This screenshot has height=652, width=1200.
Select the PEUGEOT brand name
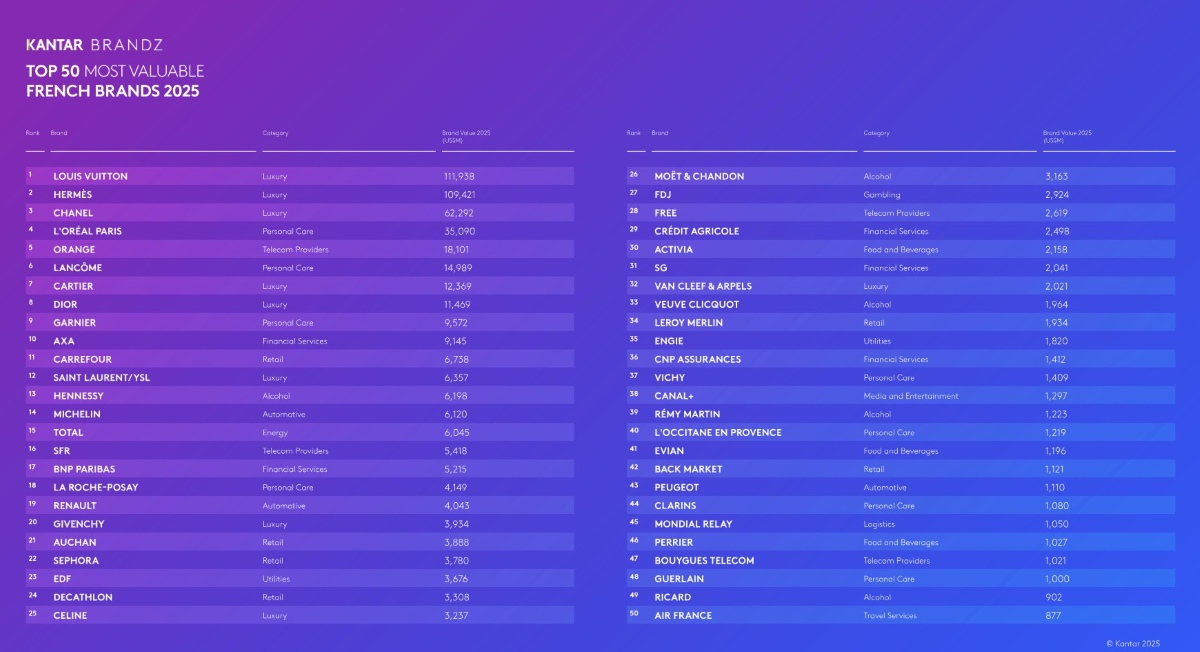(677, 487)
